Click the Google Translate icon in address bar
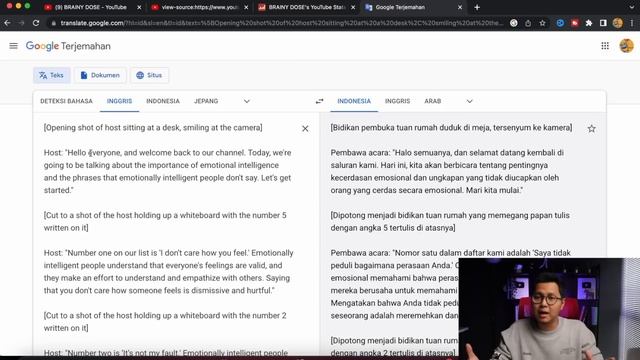The height and width of the screenshot is (360, 640). pyautogui.click(x=514, y=23)
